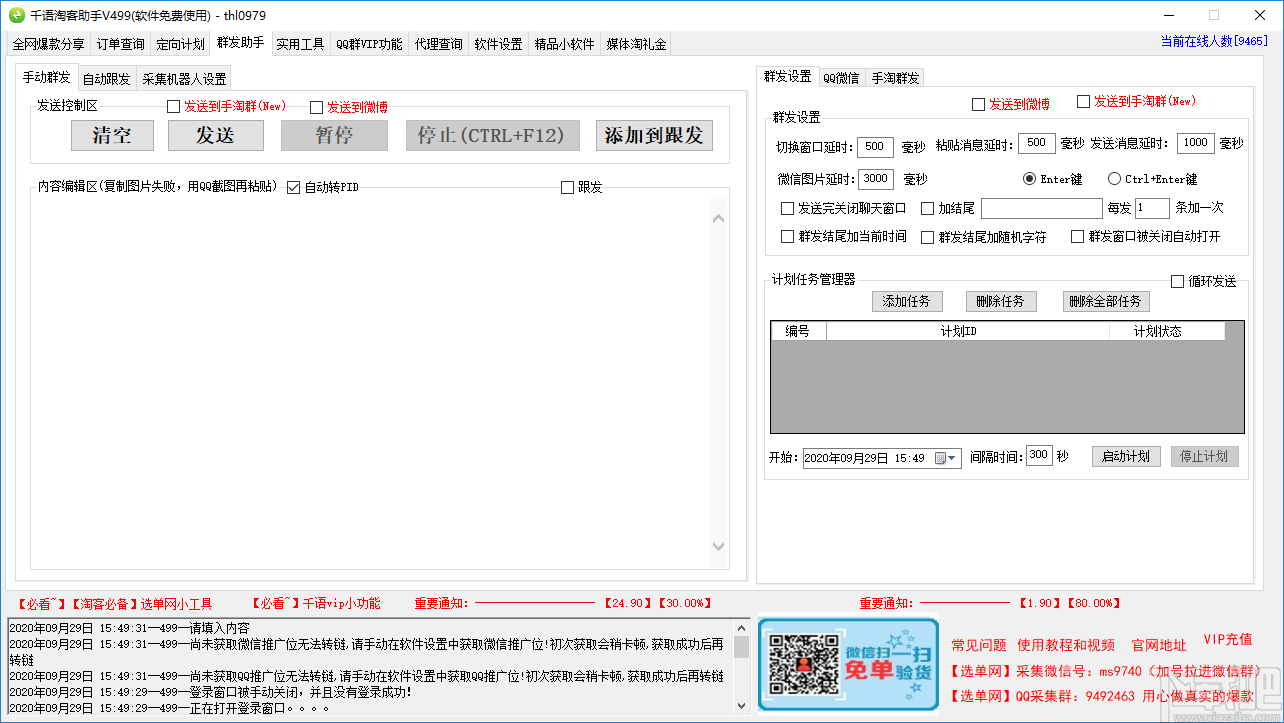1284x723 pixels.
Task: Select the 群发设置 tab on right panel
Action: (x=788, y=76)
